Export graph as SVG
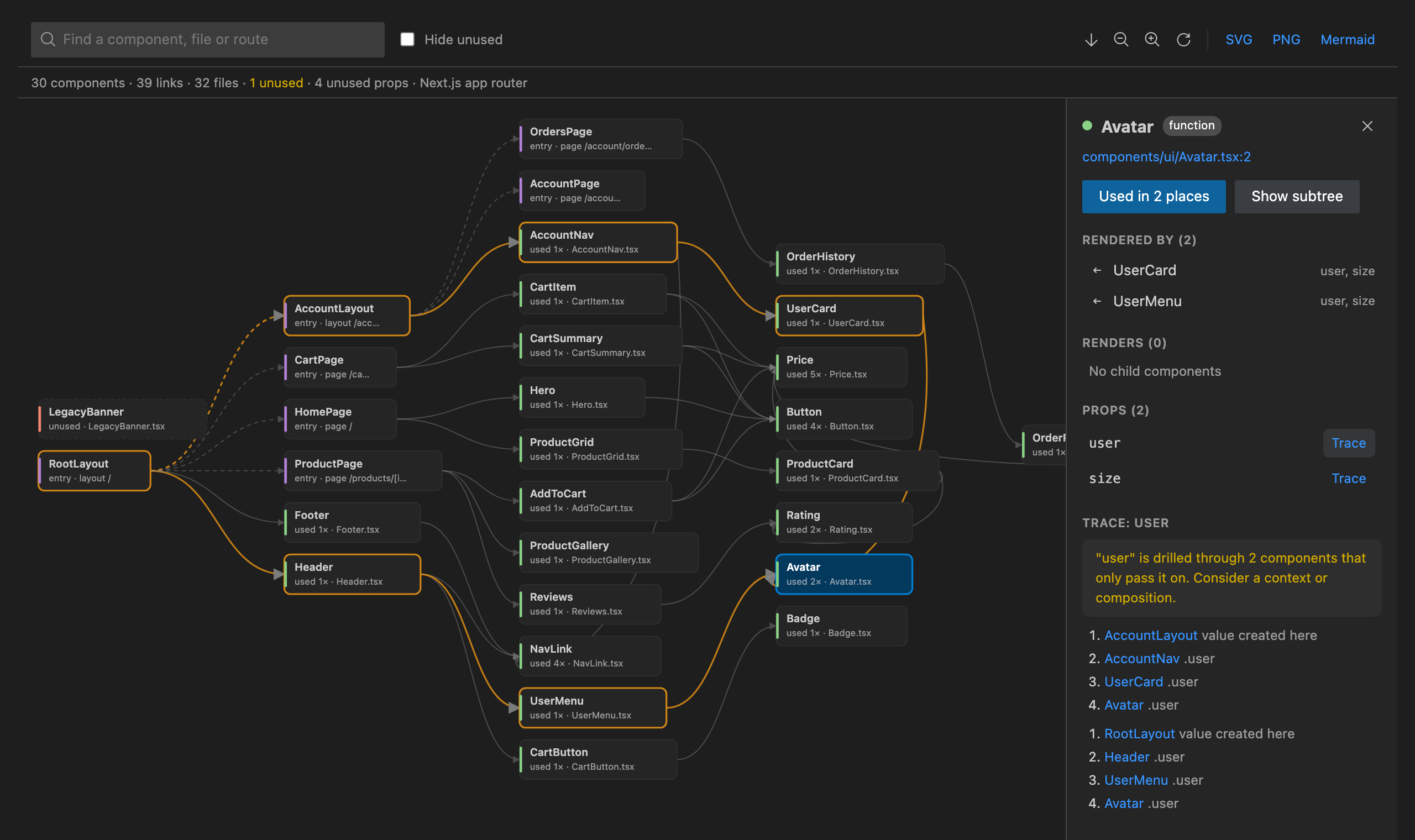 pos(1239,40)
